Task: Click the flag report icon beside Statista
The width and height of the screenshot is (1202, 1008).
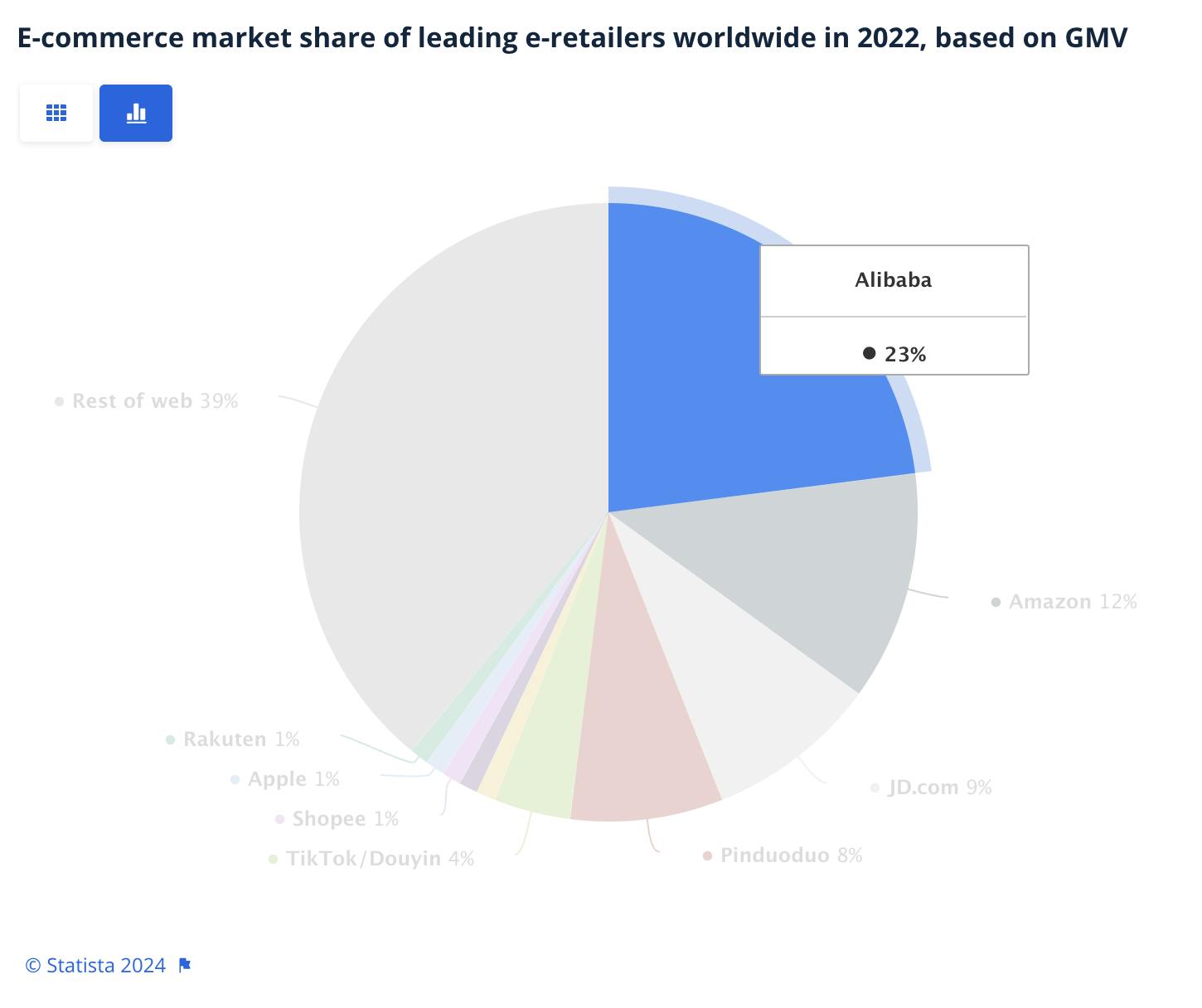Action: click(x=183, y=964)
